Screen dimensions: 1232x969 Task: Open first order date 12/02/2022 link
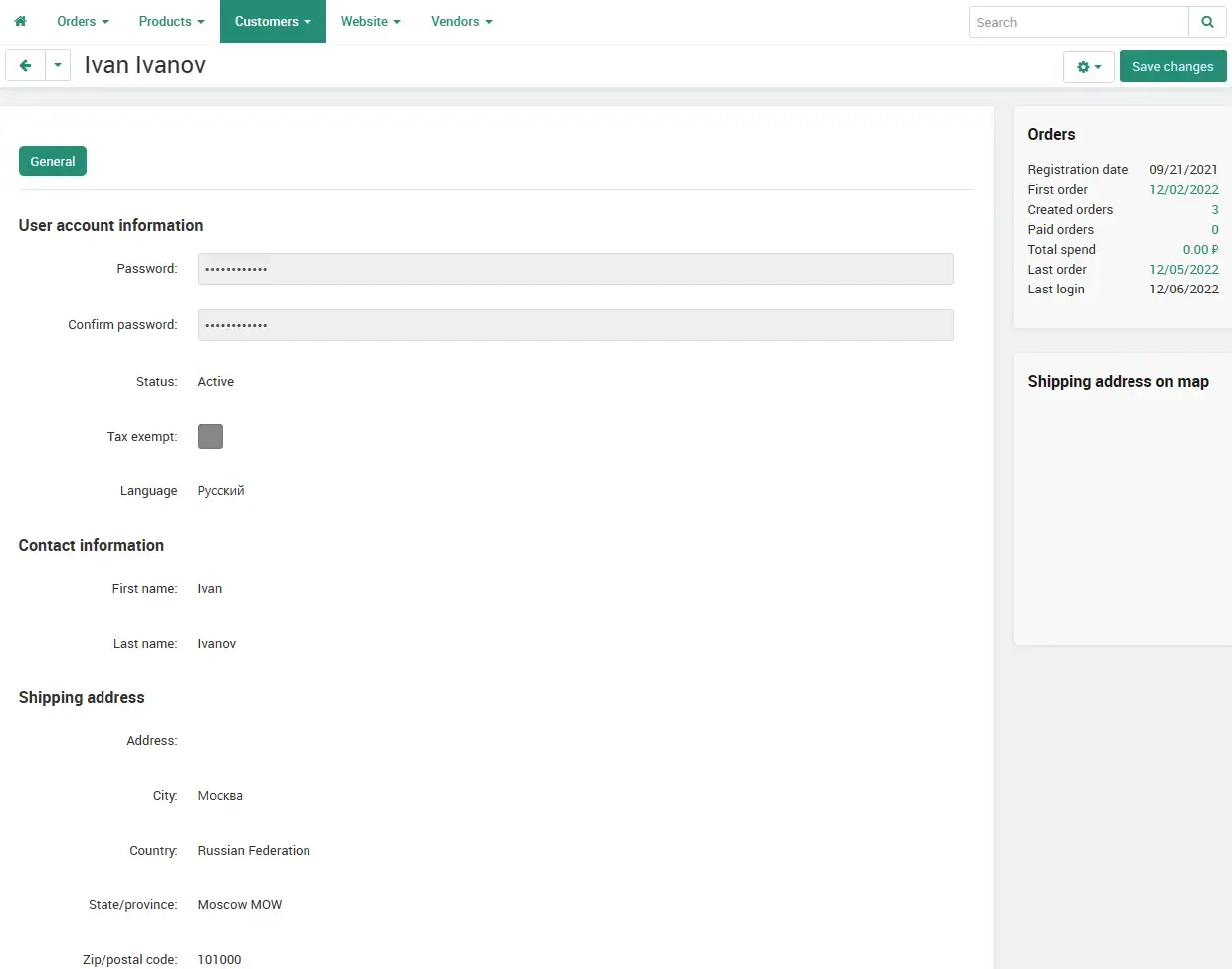pos(1183,189)
